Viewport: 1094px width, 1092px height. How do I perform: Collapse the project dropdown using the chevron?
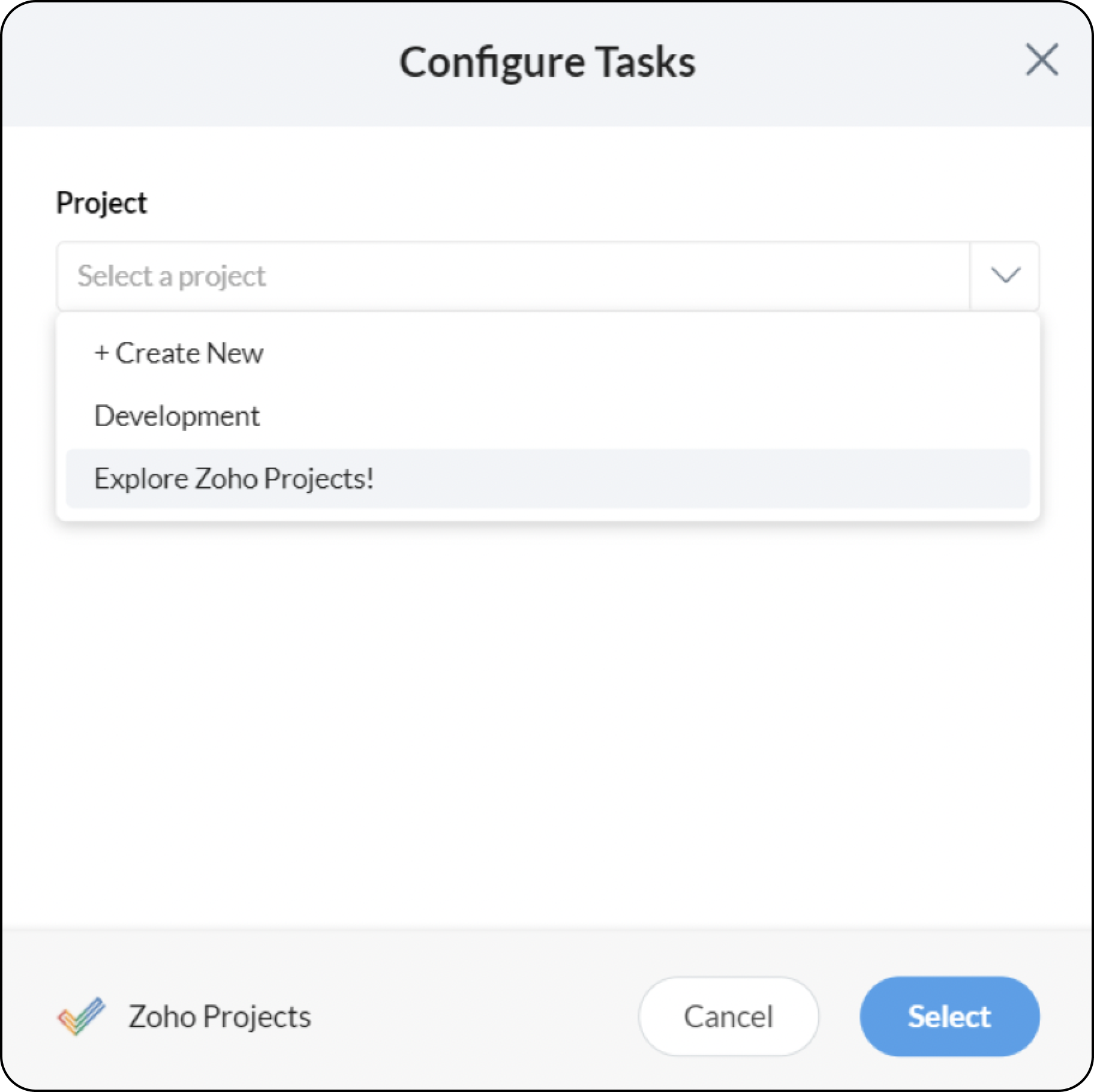[x=1005, y=275]
